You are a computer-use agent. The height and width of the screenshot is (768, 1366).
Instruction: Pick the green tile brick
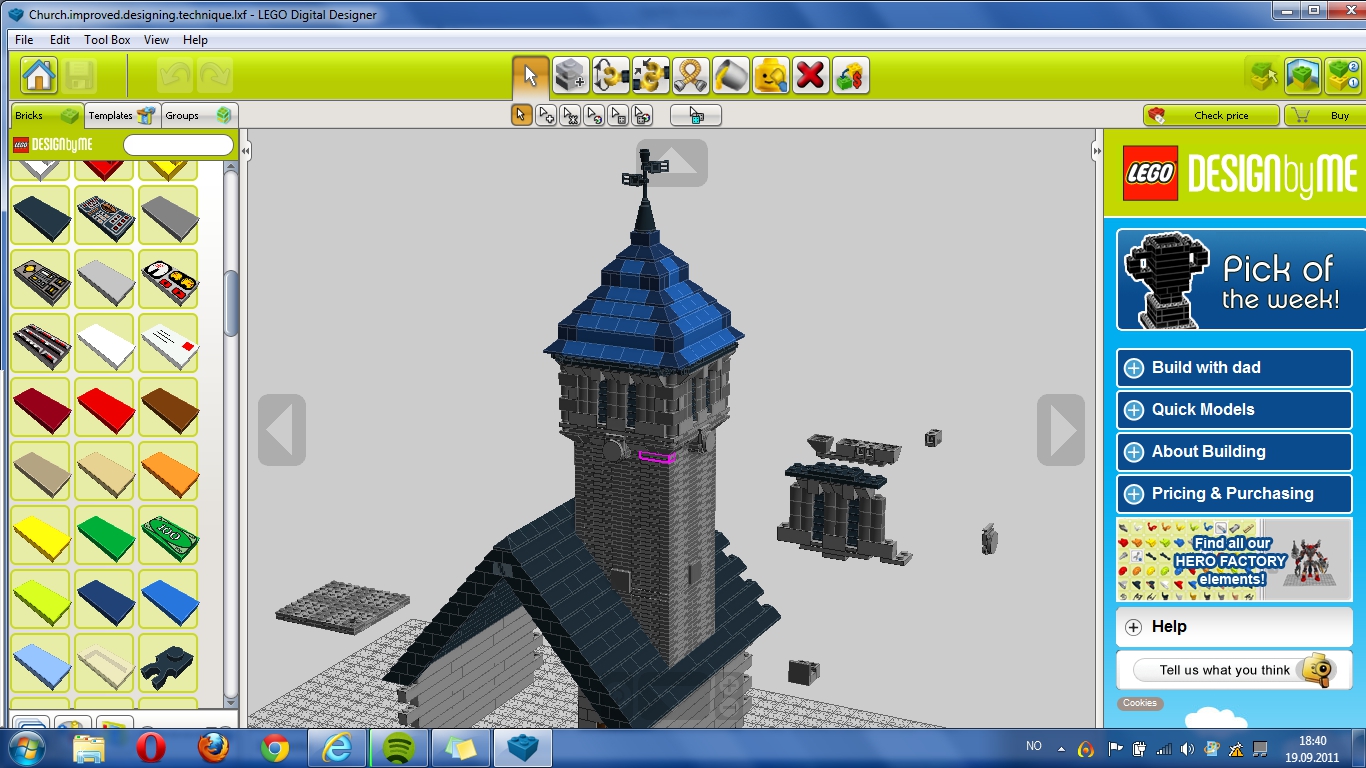[104, 535]
